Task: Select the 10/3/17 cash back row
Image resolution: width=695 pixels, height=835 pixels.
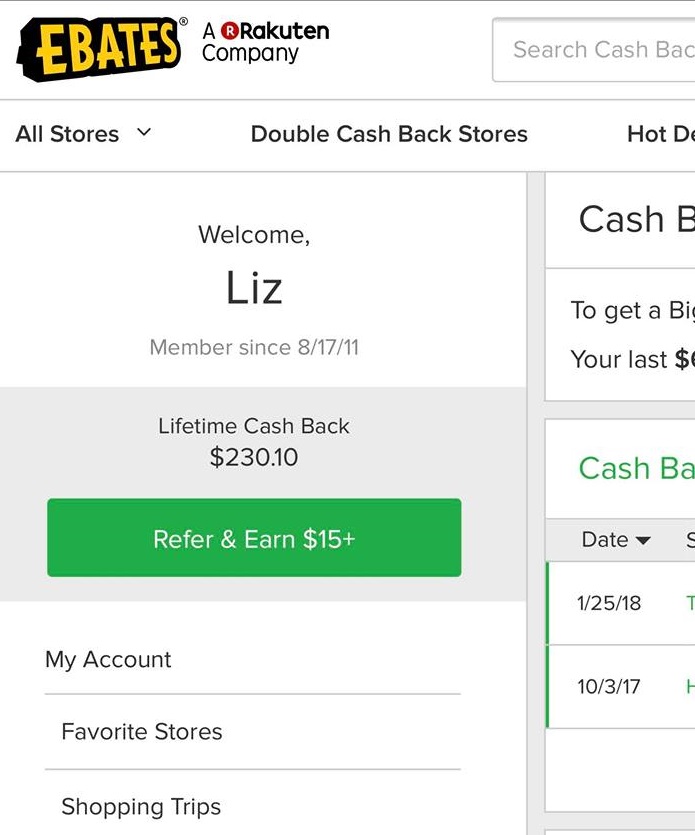Action: pyautogui.click(x=621, y=686)
